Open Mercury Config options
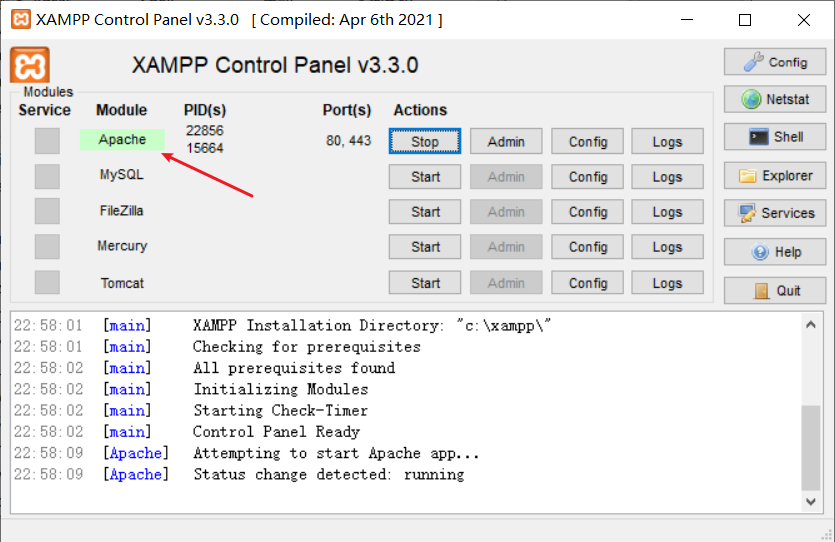This screenshot has width=835, height=542. (587, 247)
